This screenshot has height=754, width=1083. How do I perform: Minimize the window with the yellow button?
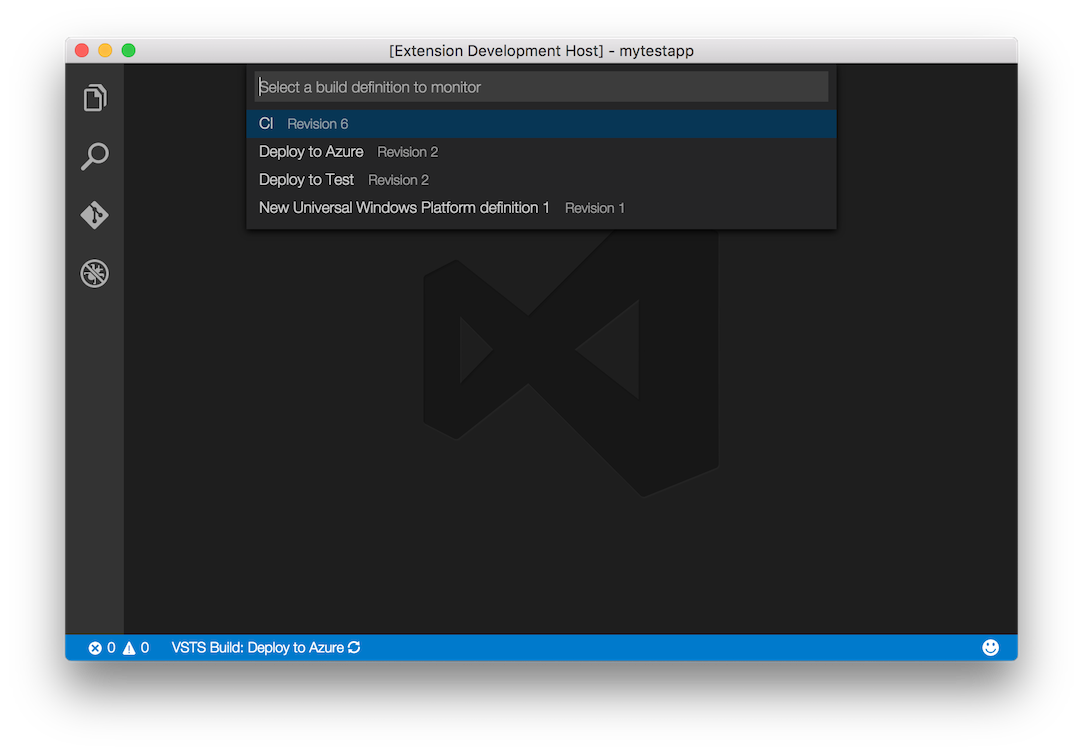(x=105, y=50)
